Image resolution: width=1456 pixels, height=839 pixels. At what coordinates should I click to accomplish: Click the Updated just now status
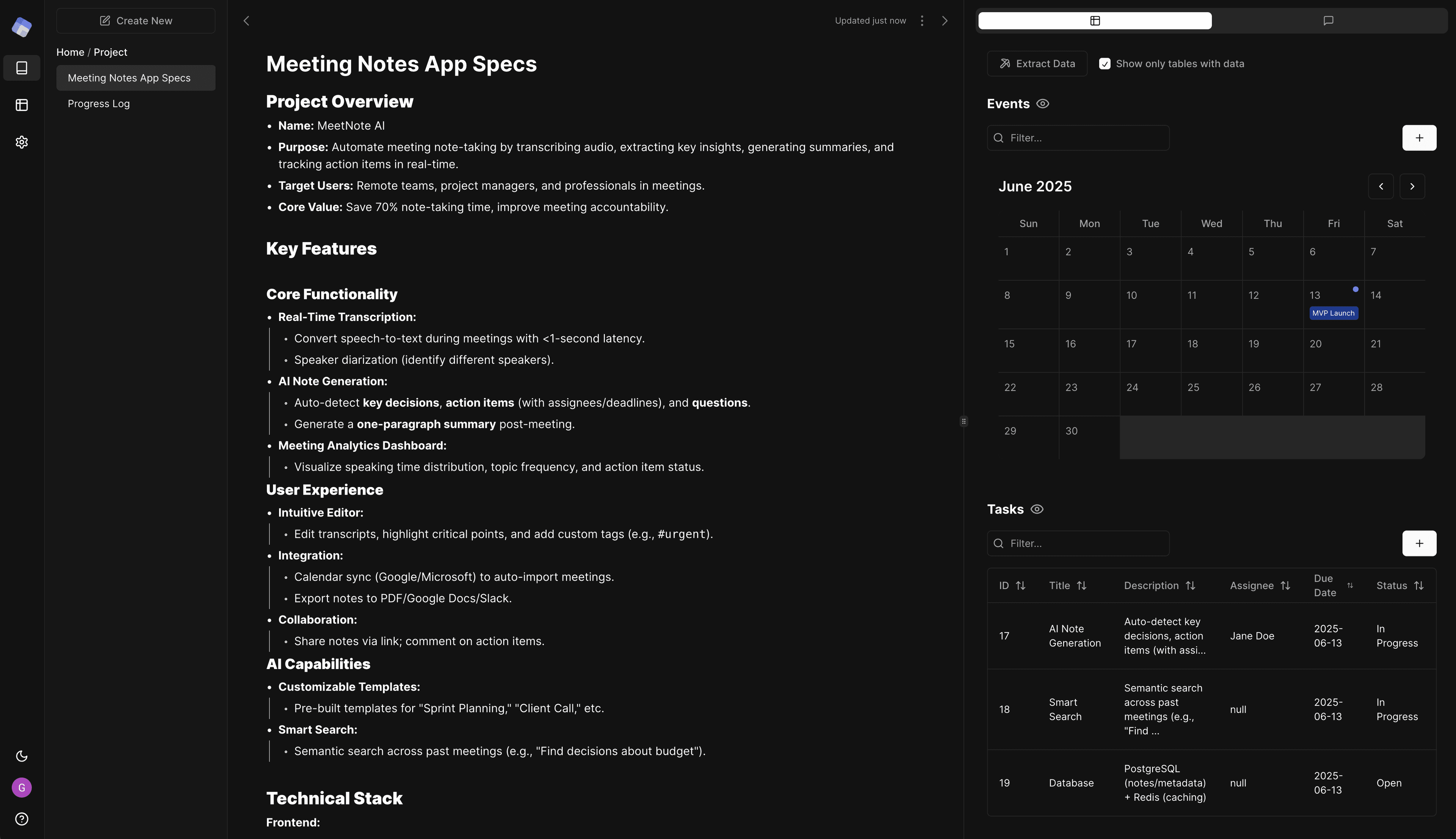click(870, 21)
